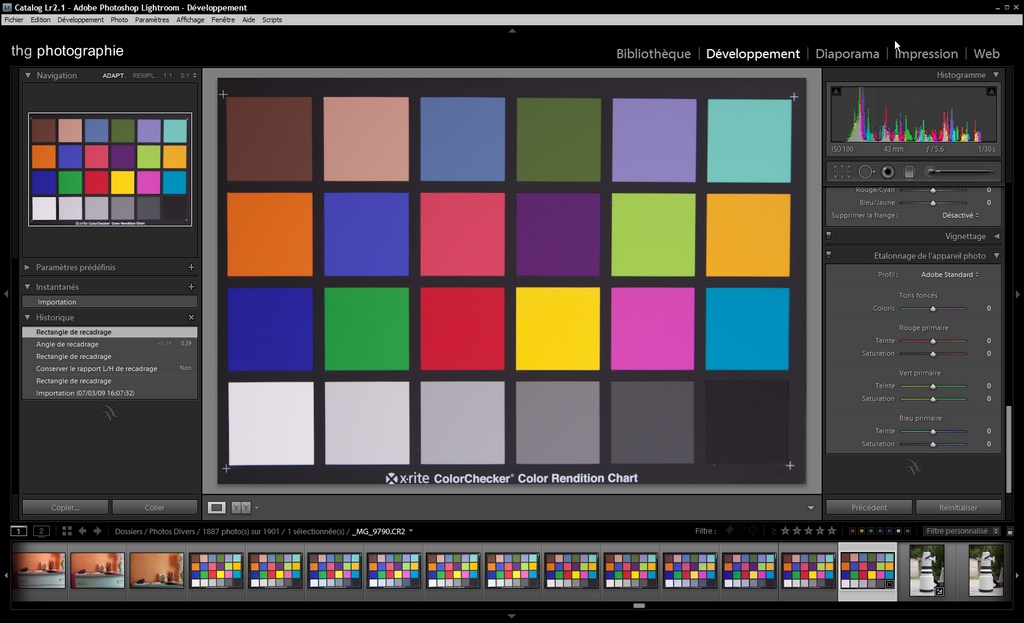Adjust the Rouge/Cyan slider

pyautogui.click(x=933, y=190)
